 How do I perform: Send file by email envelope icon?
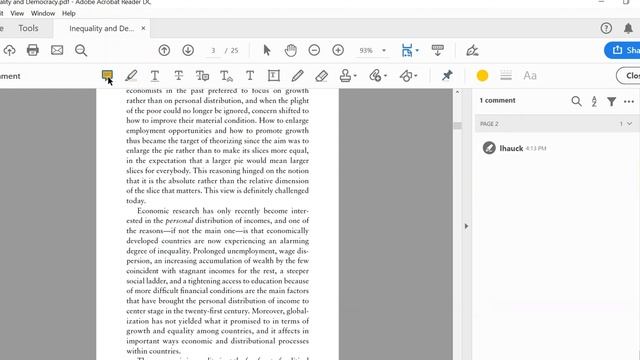[x=57, y=50]
